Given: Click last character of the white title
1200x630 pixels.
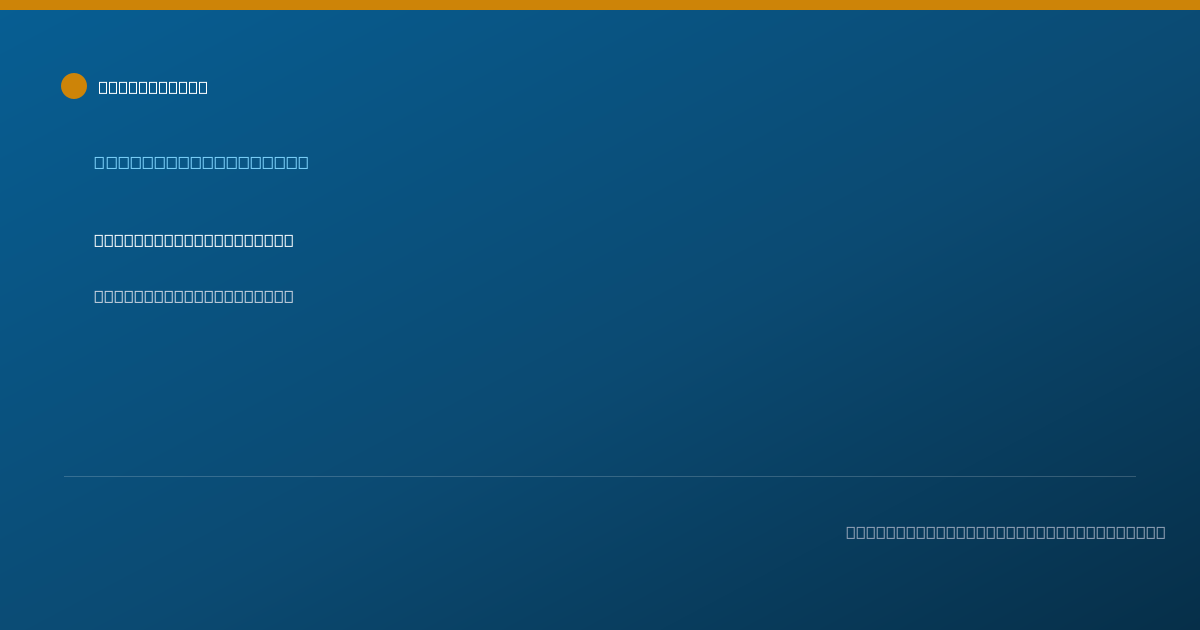Looking at the screenshot, I should [x=203, y=87].
